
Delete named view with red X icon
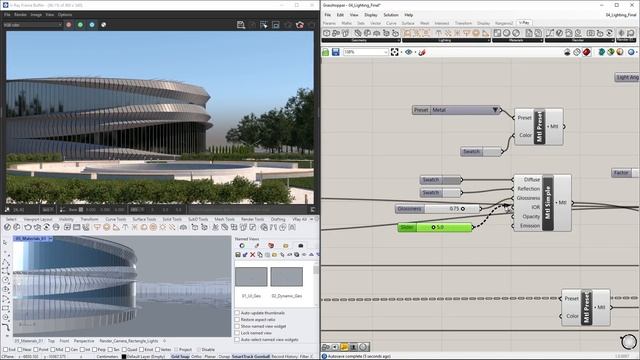(x=253, y=255)
